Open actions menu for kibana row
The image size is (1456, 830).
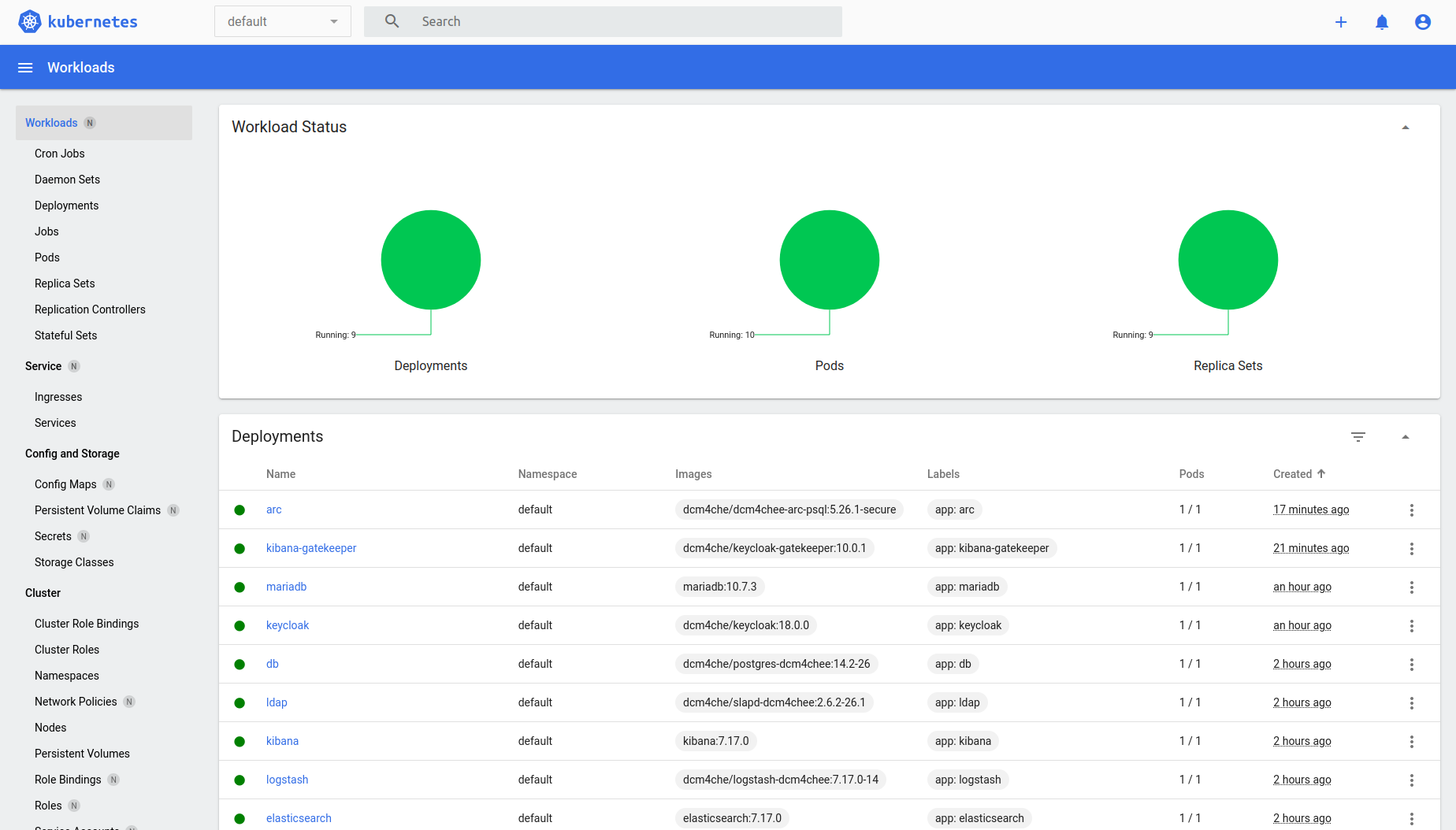pyautogui.click(x=1412, y=742)
